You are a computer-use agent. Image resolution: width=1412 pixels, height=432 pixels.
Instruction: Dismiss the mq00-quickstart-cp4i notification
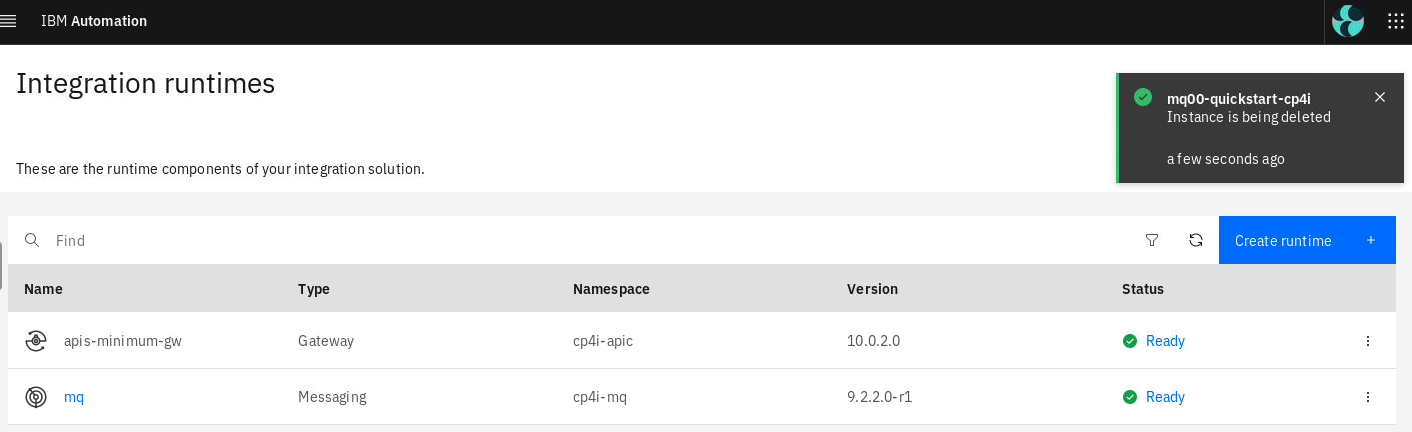[1380, 97]
